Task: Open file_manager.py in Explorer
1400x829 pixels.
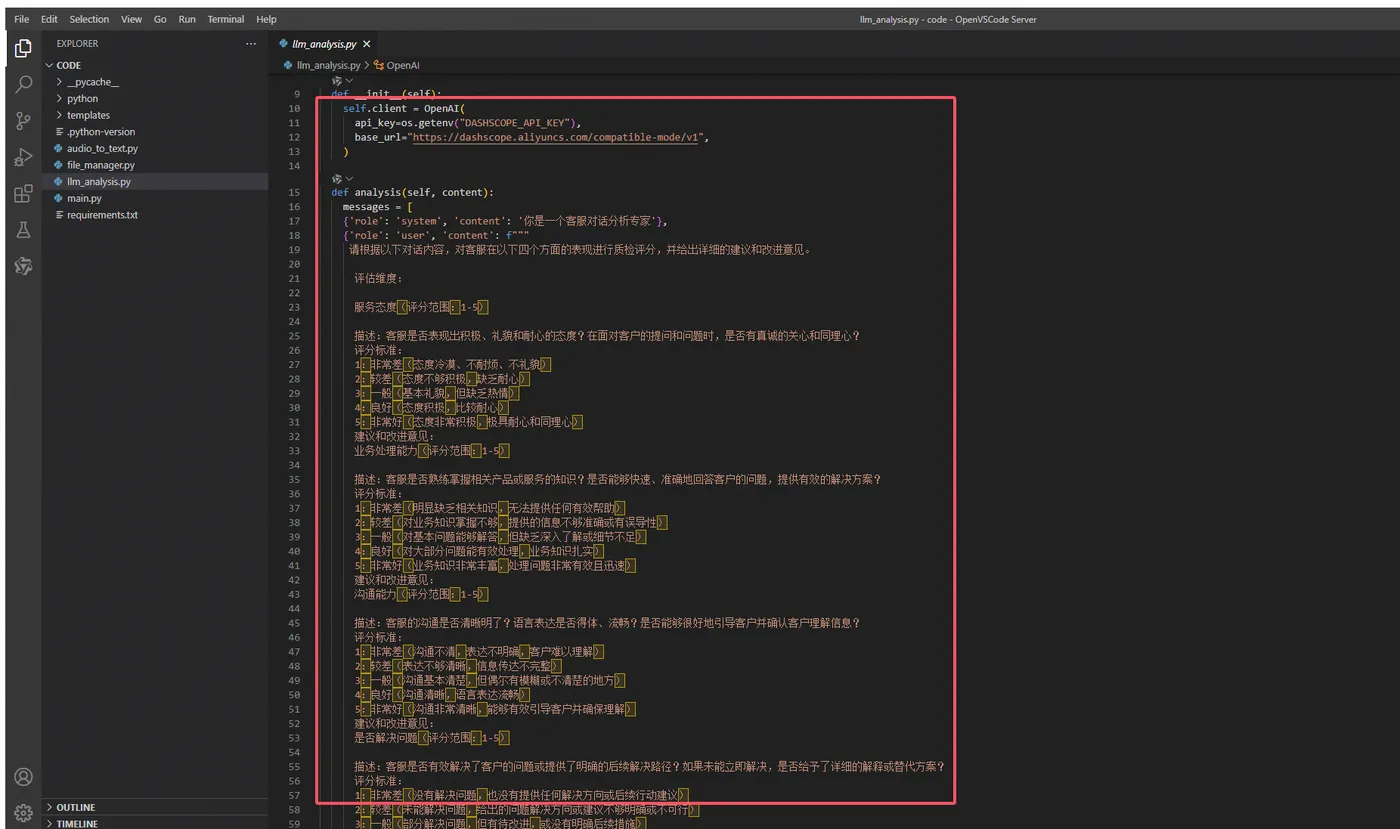Action: click(x=101, y=165)
